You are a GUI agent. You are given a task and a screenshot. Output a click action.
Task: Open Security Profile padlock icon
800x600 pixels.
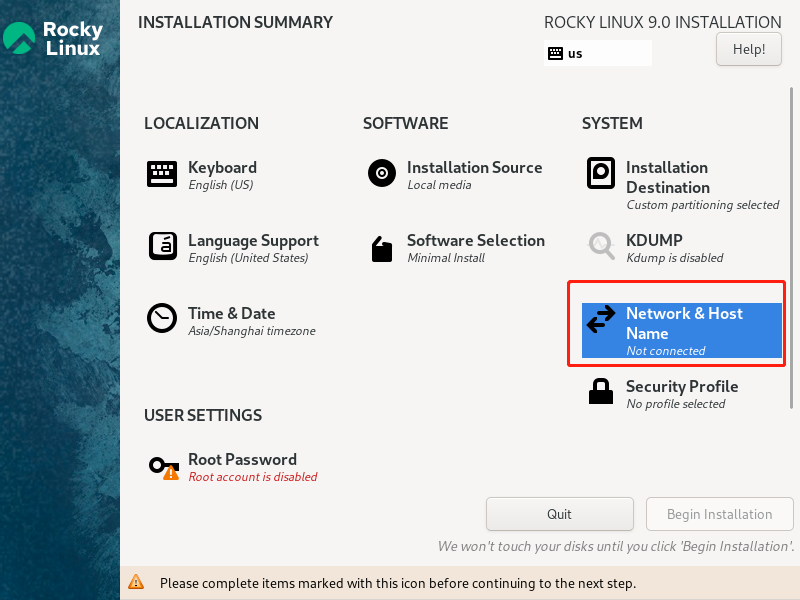pos(600,392)
